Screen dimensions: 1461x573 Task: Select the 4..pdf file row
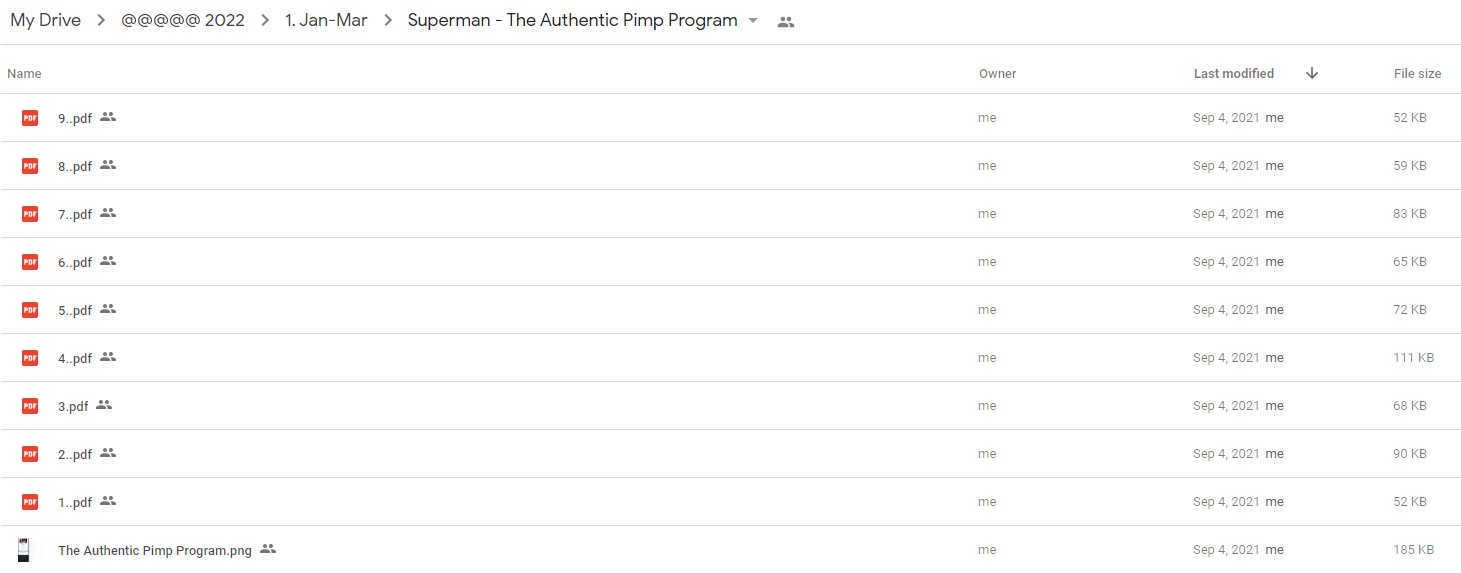tap(730, 358)
